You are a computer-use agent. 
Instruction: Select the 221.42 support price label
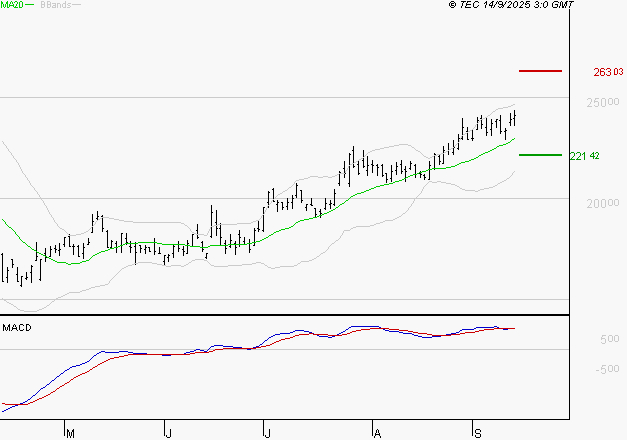tap(584, 156)
